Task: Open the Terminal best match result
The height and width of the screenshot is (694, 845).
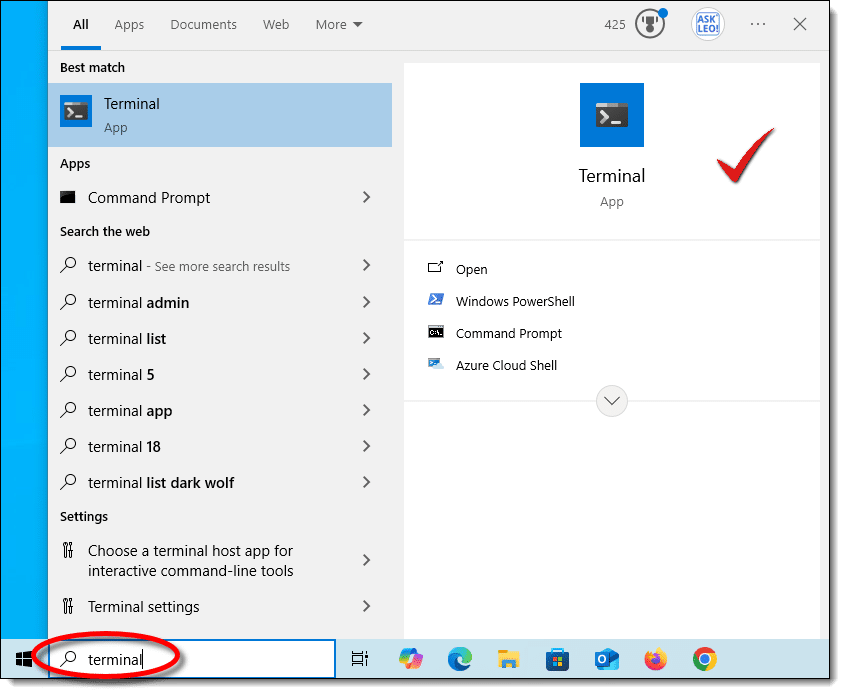Action: click(220, 115)
